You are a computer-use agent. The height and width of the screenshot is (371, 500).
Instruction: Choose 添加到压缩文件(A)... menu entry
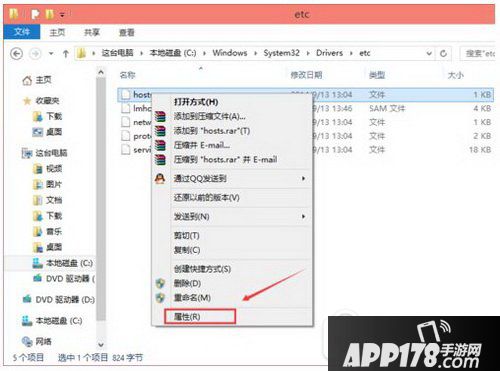210,116
